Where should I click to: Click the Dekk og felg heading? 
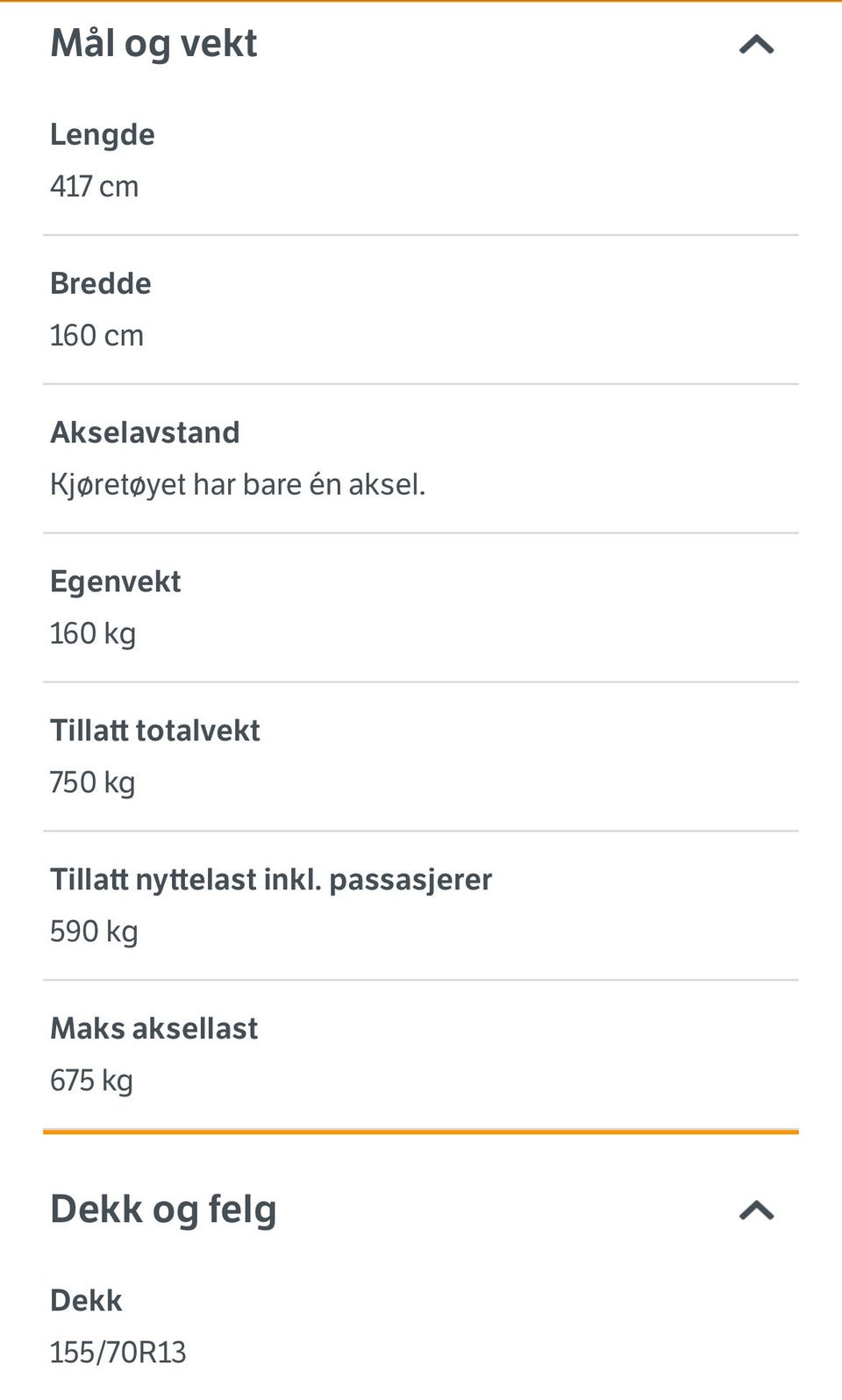point(163,1210)
